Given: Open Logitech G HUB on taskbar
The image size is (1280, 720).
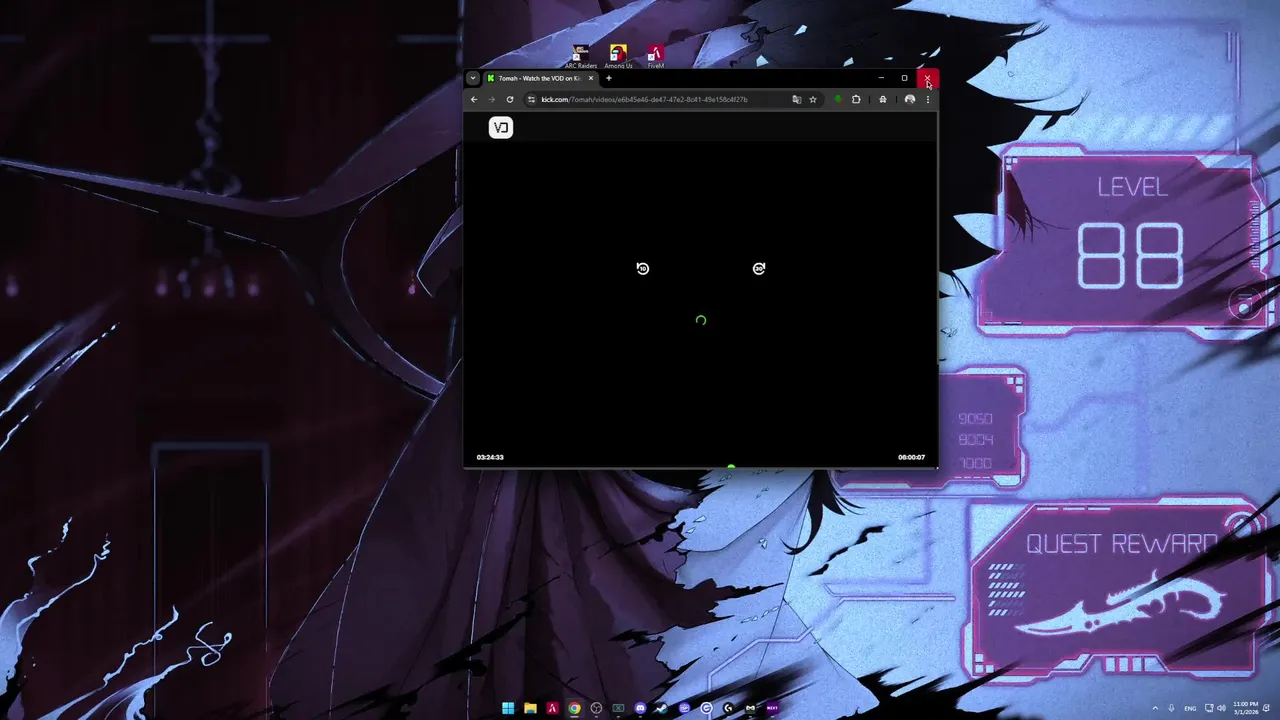Looking at the screenshot, I should [728, 708].
